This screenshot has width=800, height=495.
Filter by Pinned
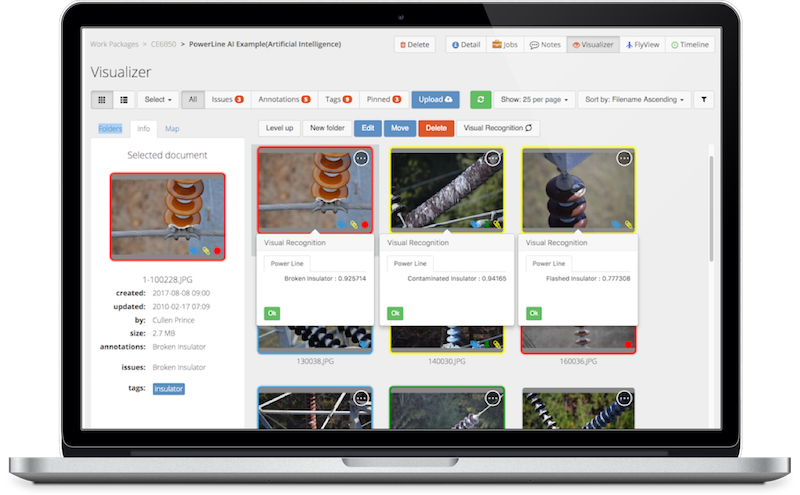tap(384, 100)
